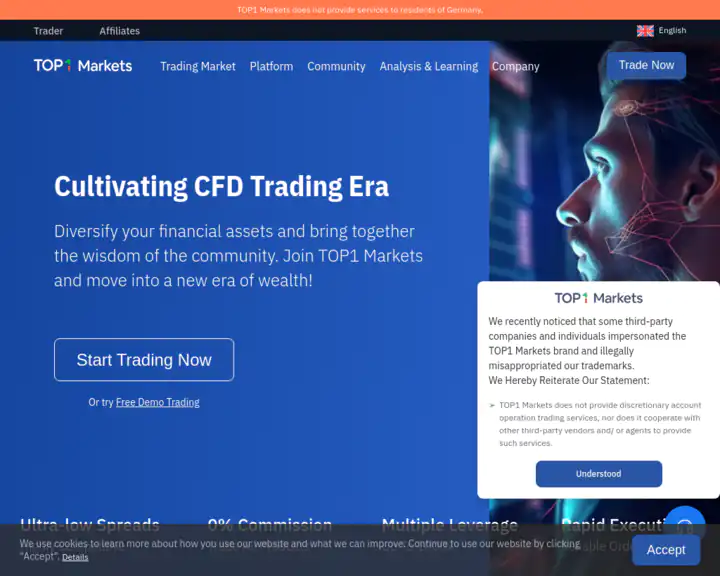
Task: Click the TOP1 Markets header logo
Action: pyautogui.click(x=83, y=66)
